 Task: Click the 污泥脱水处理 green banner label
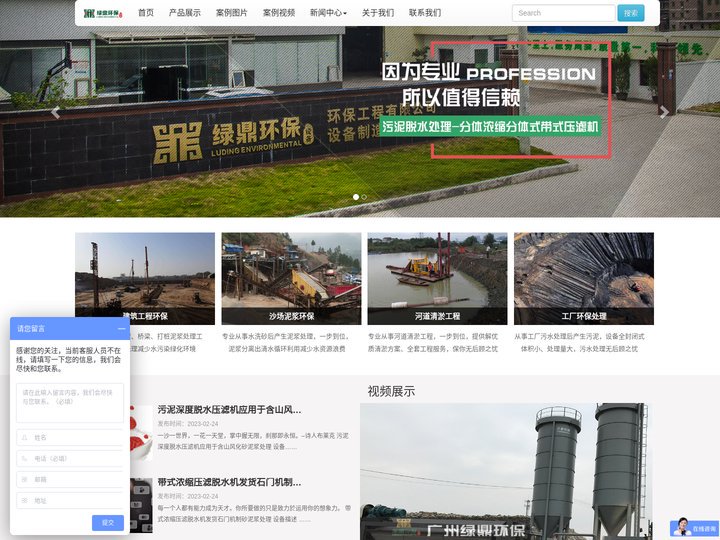click(x=490, y=126)
